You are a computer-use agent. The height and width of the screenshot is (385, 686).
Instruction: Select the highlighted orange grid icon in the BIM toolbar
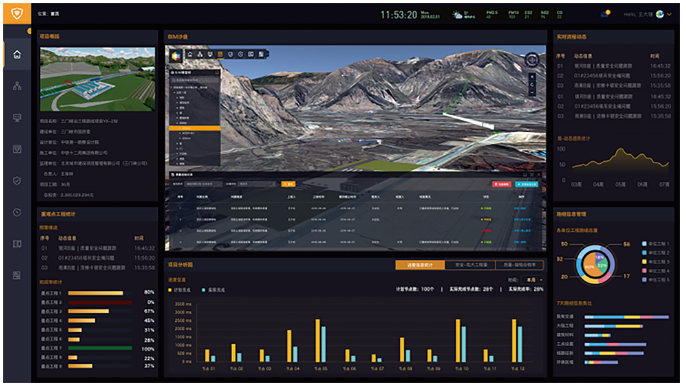coord(220,54)
